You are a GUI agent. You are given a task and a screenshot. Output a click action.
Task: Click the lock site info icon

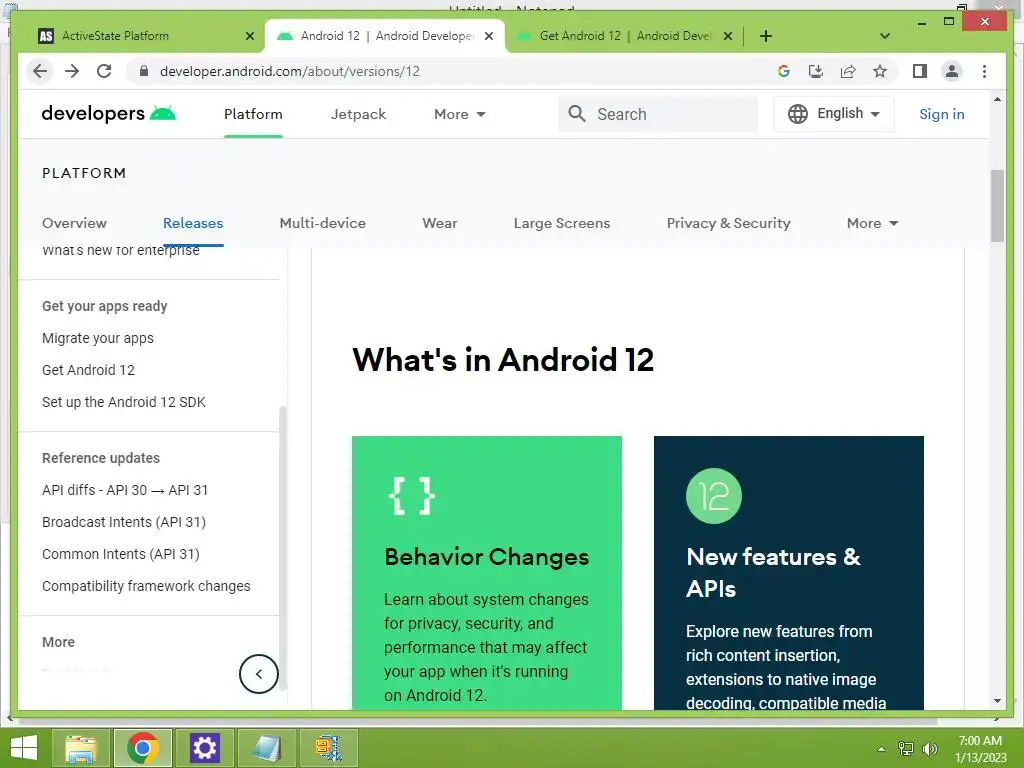(144, 71)
